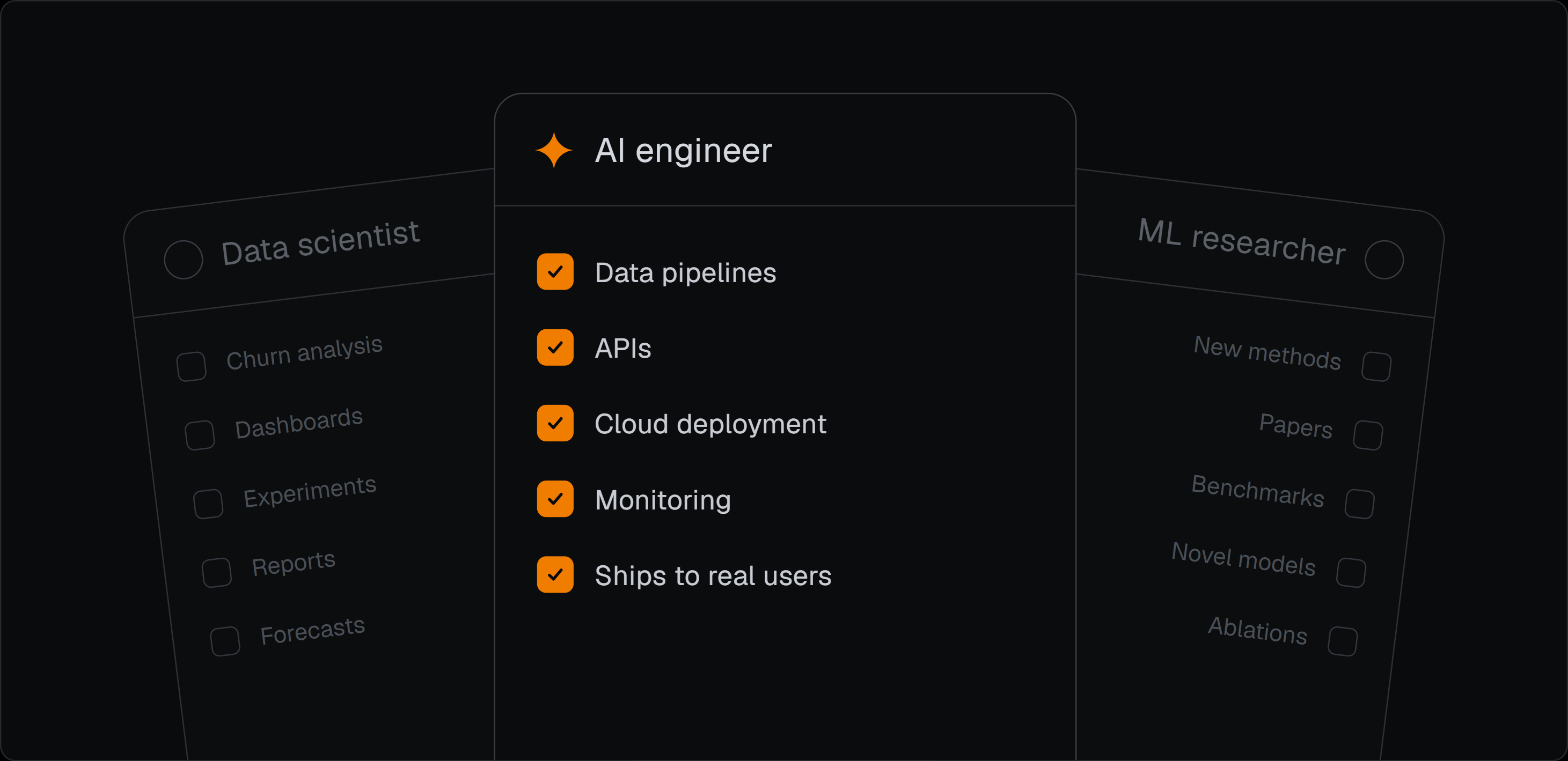Click the Experiments label
The height and width of the screenshot is (761, 1568).
click(x=310, y=492)
